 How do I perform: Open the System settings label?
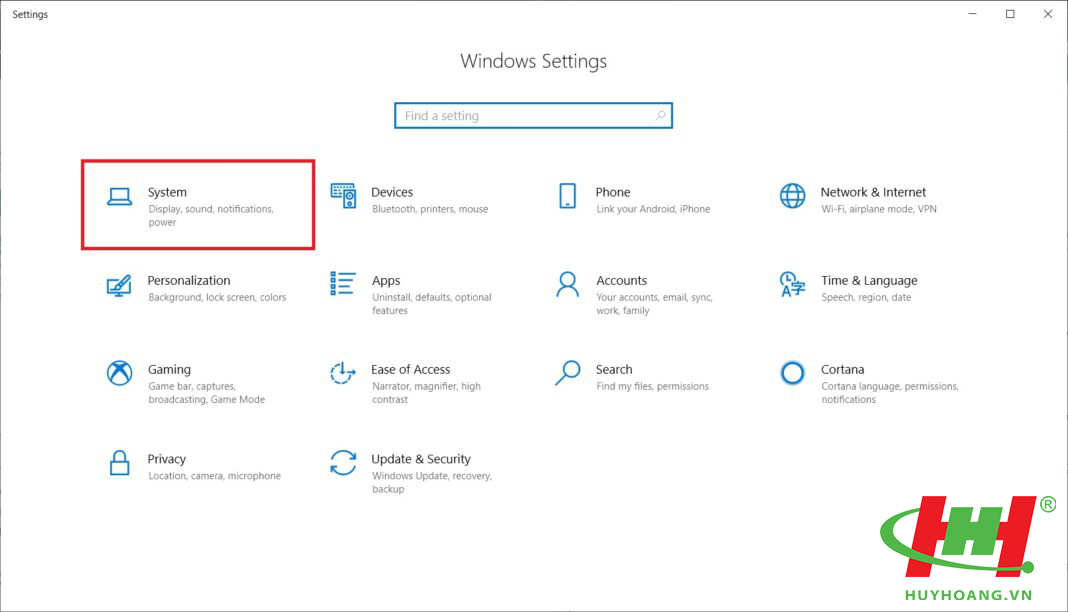tap(167, 193)
